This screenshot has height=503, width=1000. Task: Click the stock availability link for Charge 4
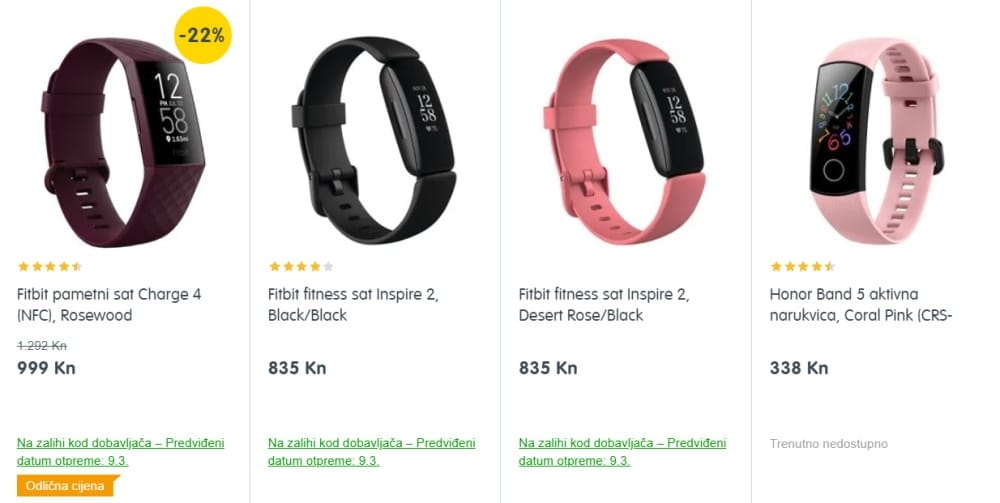click(121, 451)
